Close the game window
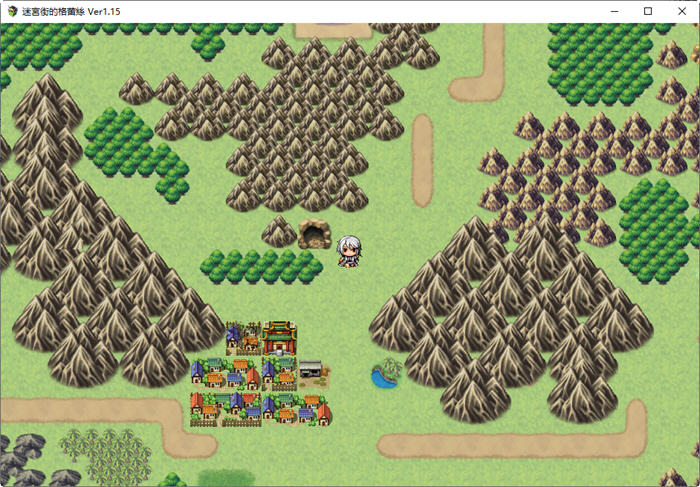This screenshot has width=700, height=487. coord(682,11)
